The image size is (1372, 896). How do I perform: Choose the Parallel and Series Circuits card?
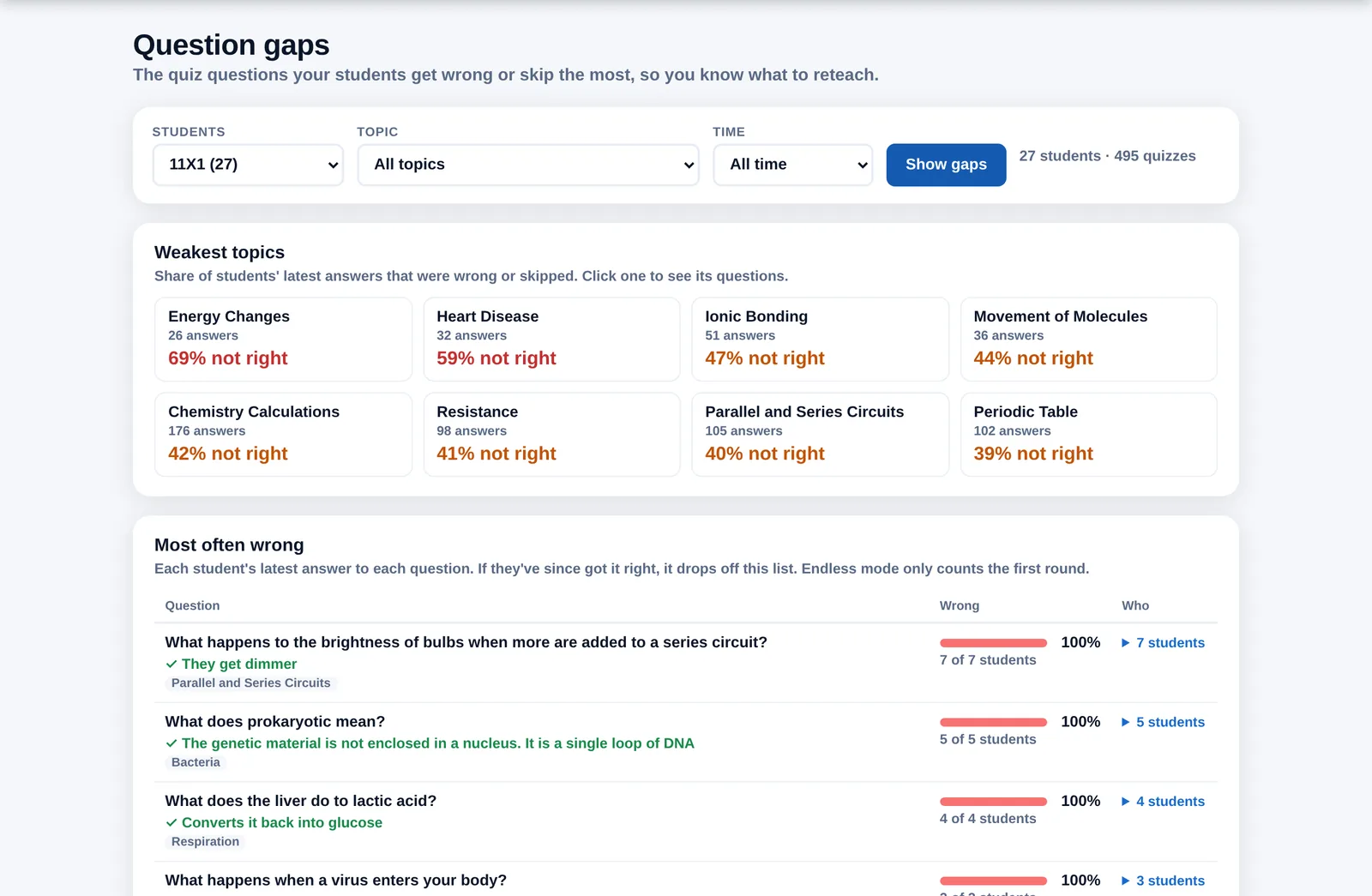coord(820,435)
